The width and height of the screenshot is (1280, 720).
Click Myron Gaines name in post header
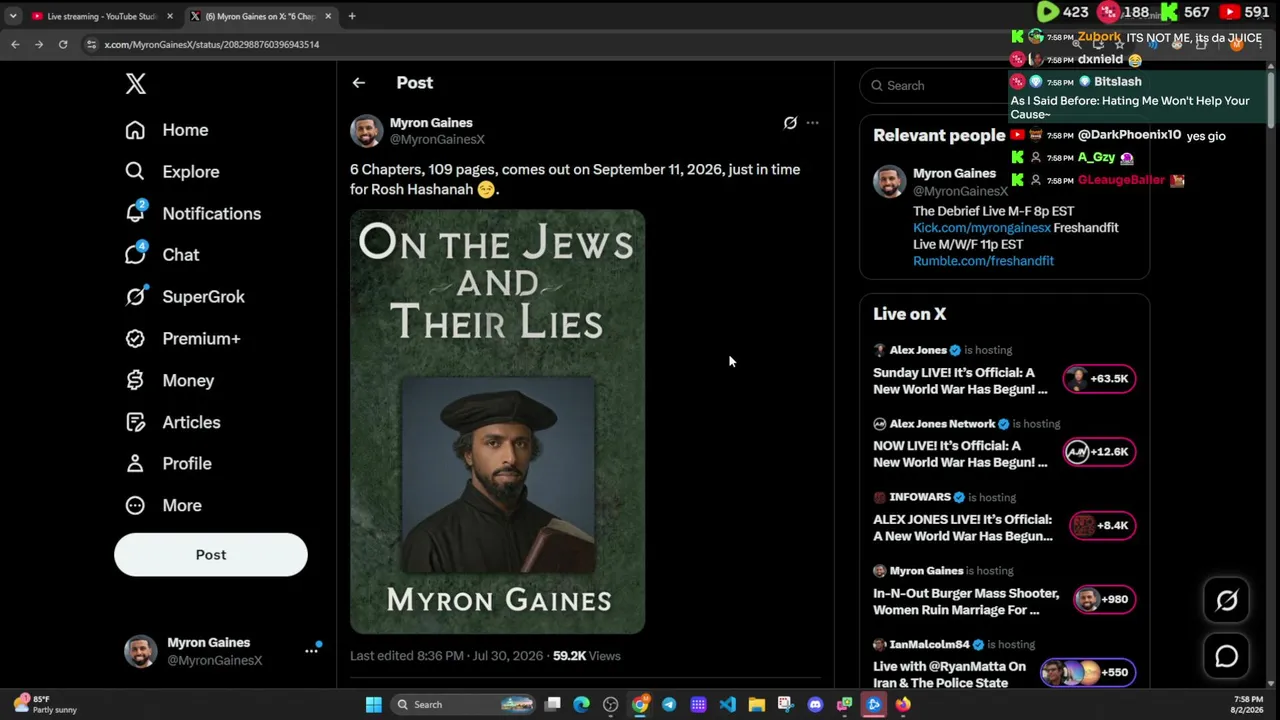(431, 123)
